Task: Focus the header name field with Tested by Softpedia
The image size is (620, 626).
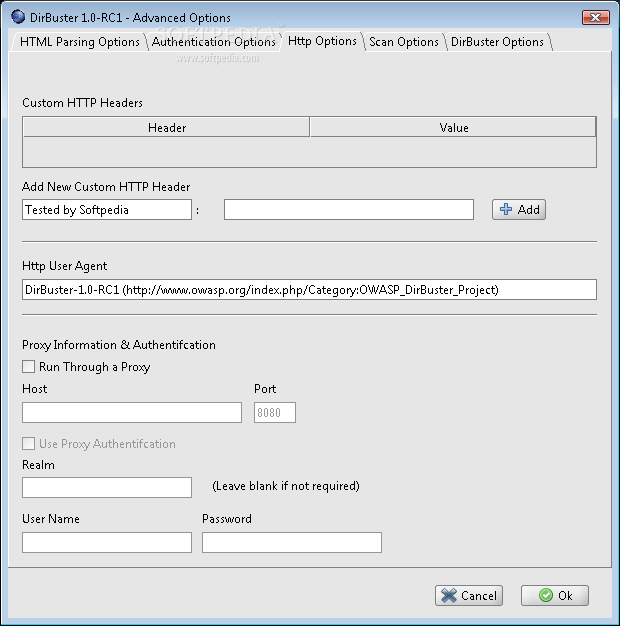Action: point(107,210)
